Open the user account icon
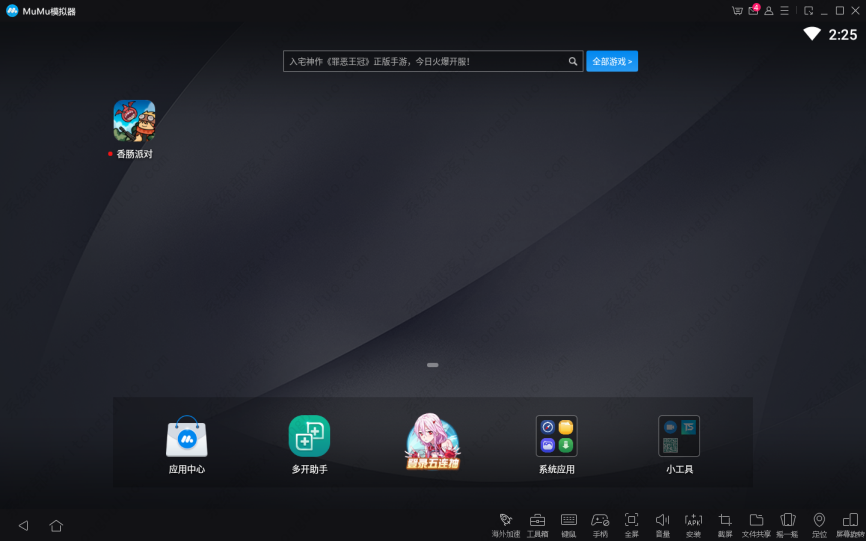Image resolution: width=866 pixels, height=541 pixels. (x=769, y=11)
